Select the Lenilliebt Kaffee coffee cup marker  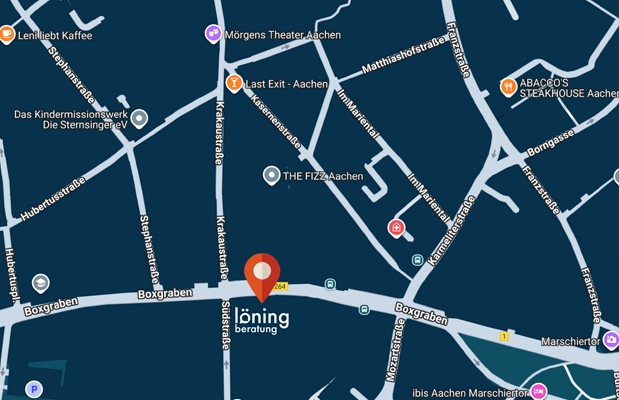coord(6,34)
